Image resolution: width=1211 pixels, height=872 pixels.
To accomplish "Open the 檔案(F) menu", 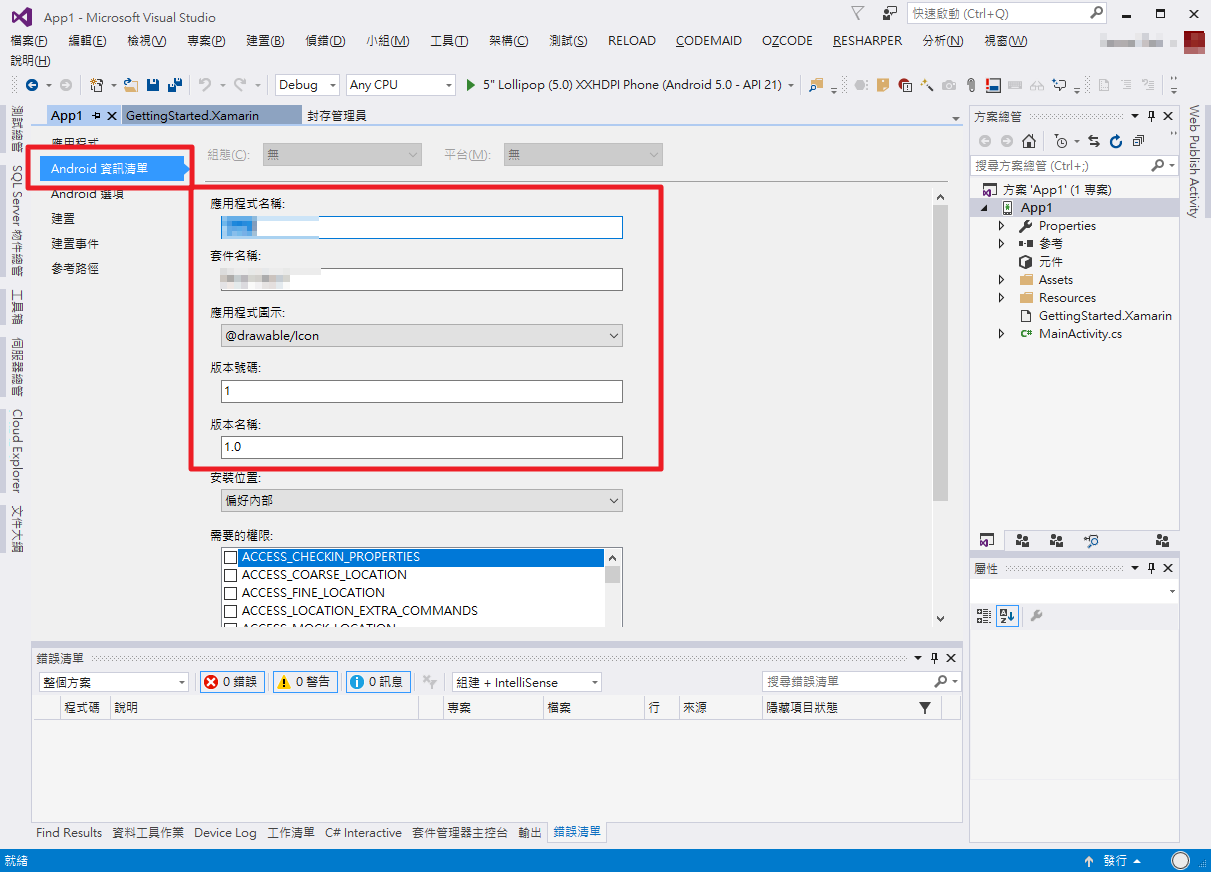I will 29,41.
